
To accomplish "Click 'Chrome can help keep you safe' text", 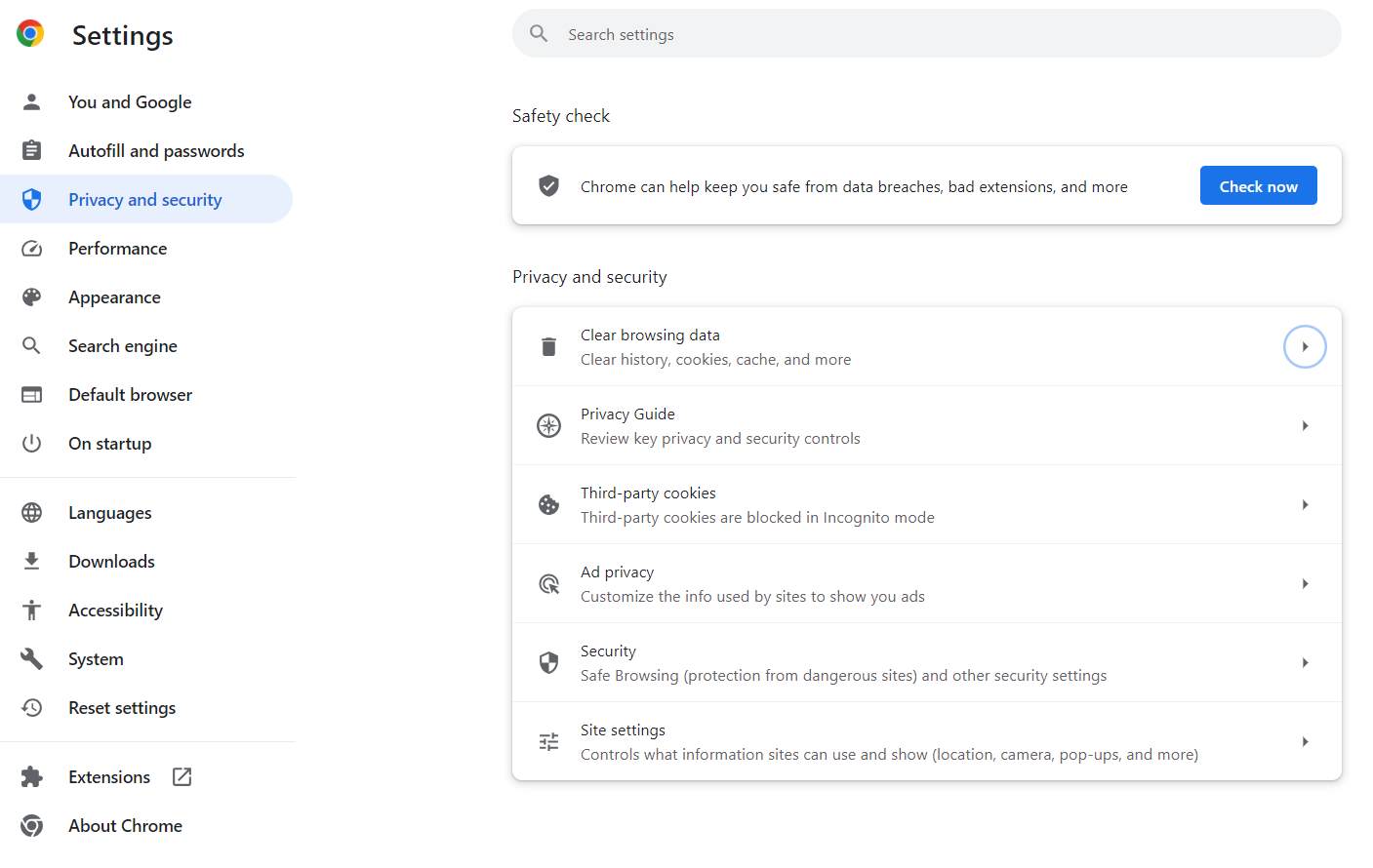I will tap(854, 186).
